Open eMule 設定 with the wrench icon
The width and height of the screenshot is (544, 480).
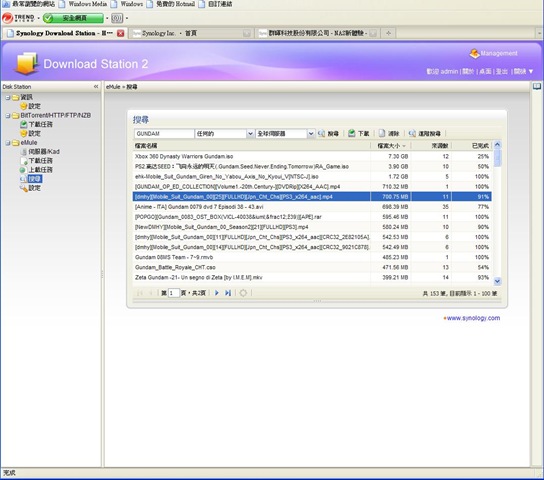(x=34, y=188)
